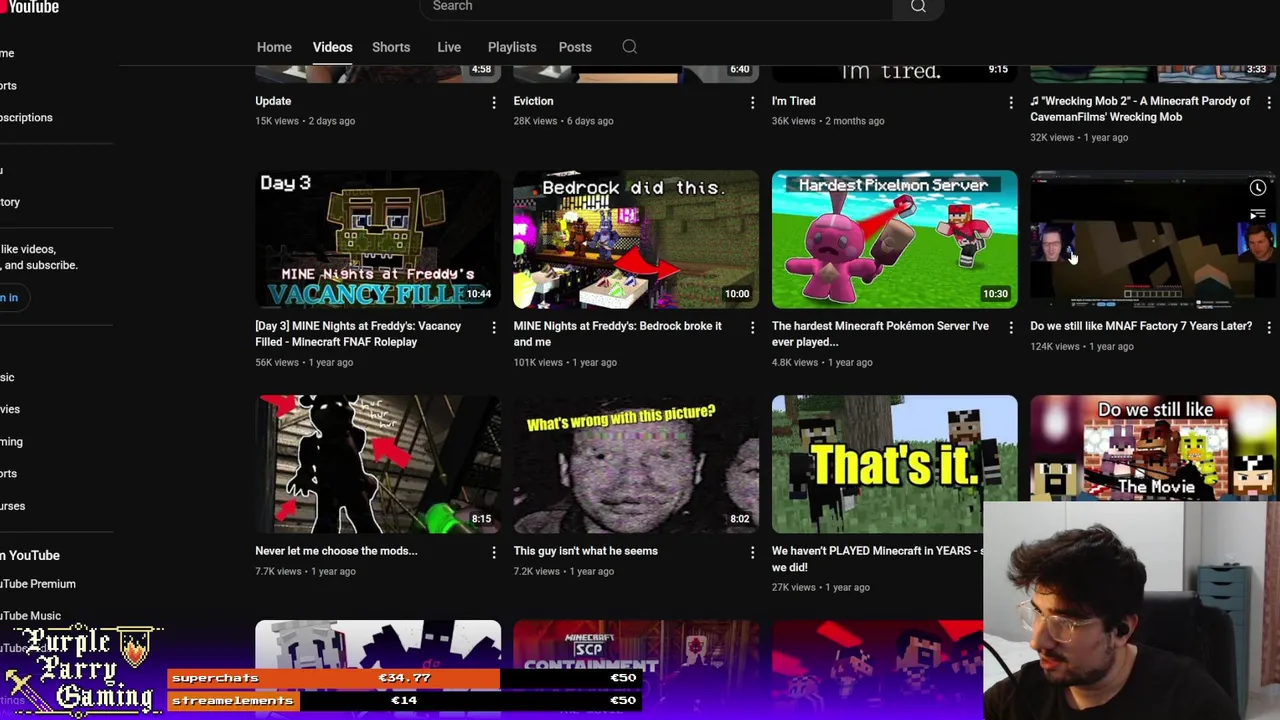Open the I'm Tired video title
This screenshot has height=720, width=1280.
pos(794,101)
